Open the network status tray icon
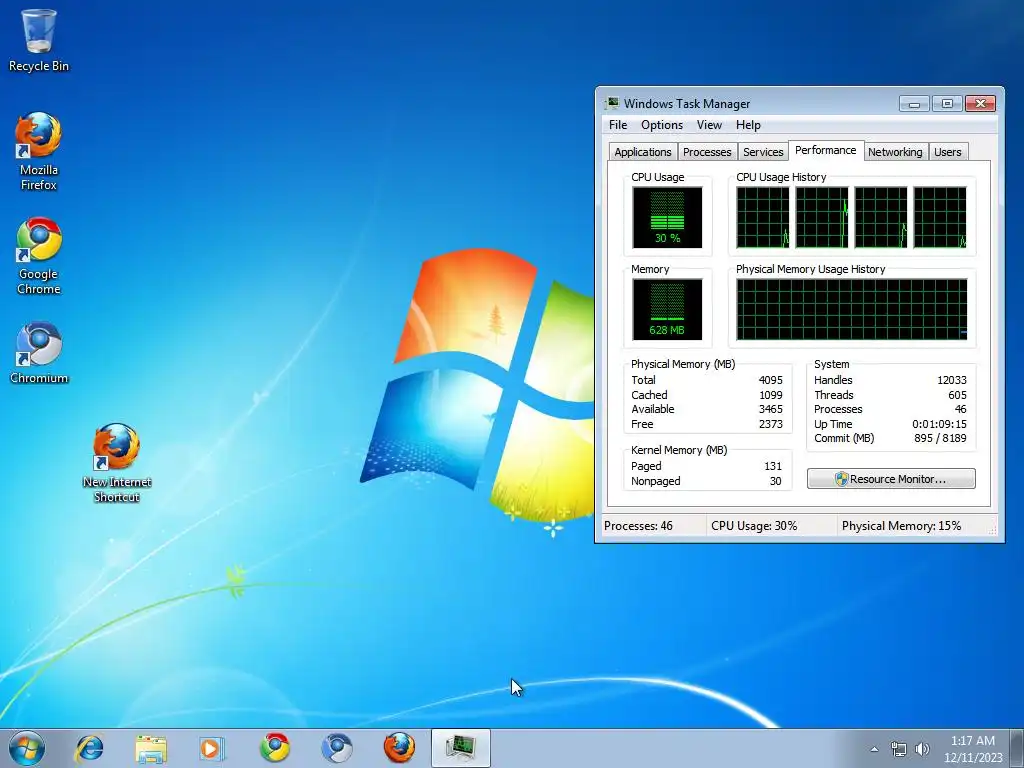 coord(899,749)
